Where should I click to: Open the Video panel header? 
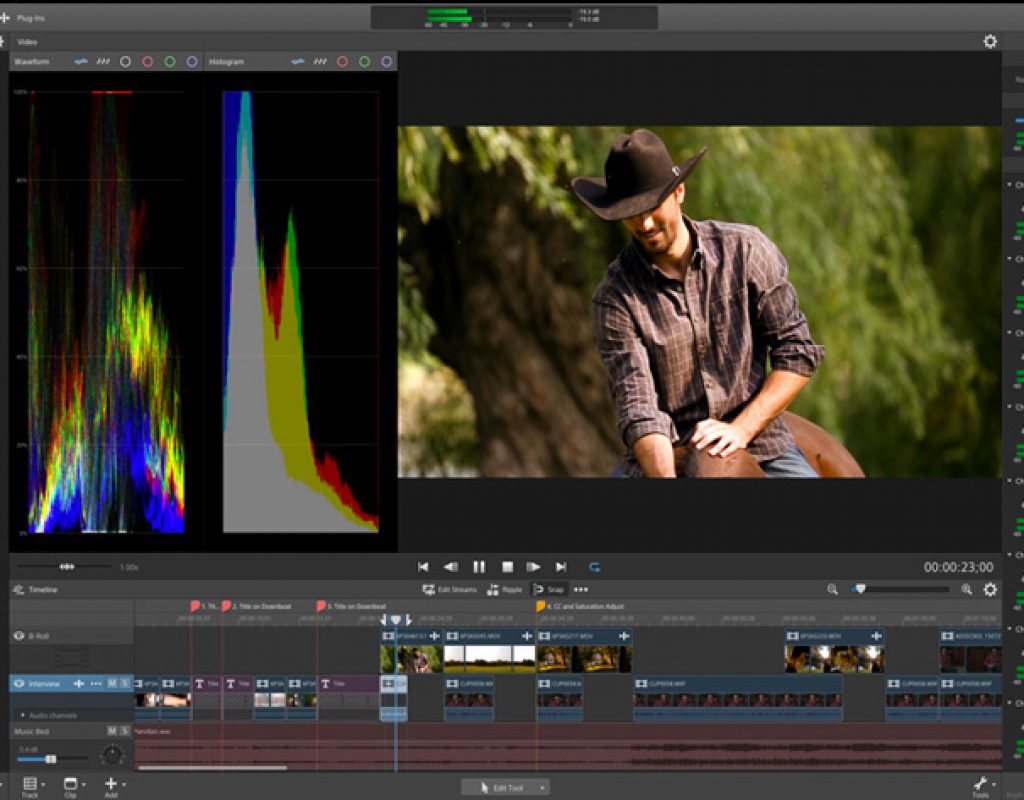pos(27,42)
